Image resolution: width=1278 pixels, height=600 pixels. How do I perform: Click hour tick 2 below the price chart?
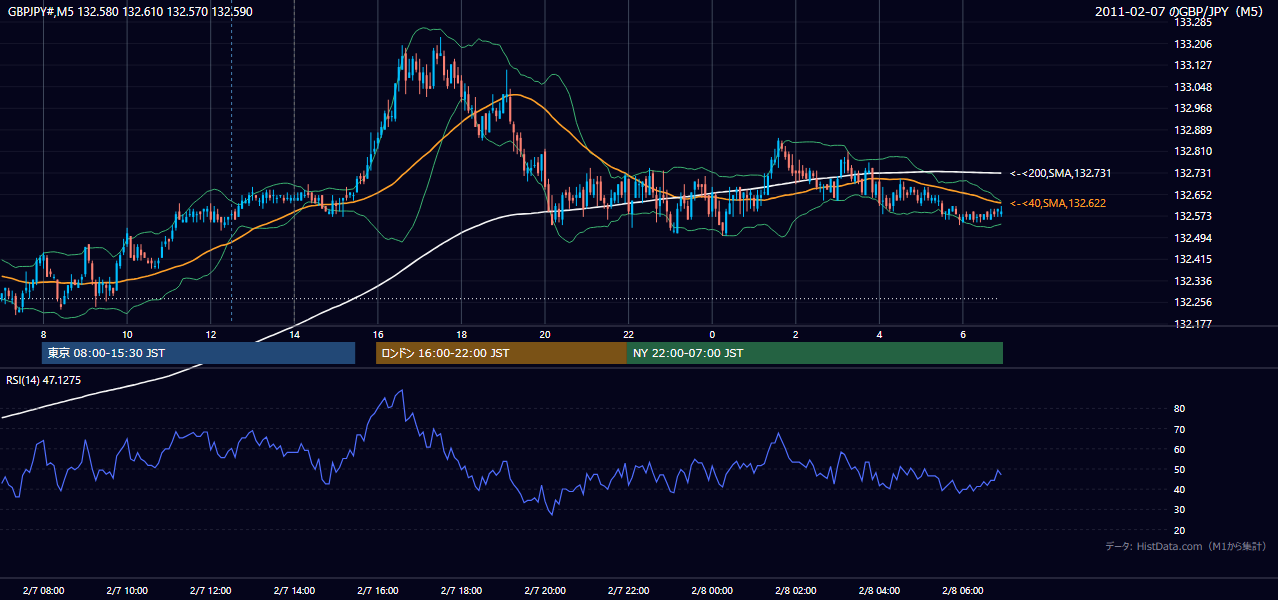pyautogui.click(x=795, y=333)
